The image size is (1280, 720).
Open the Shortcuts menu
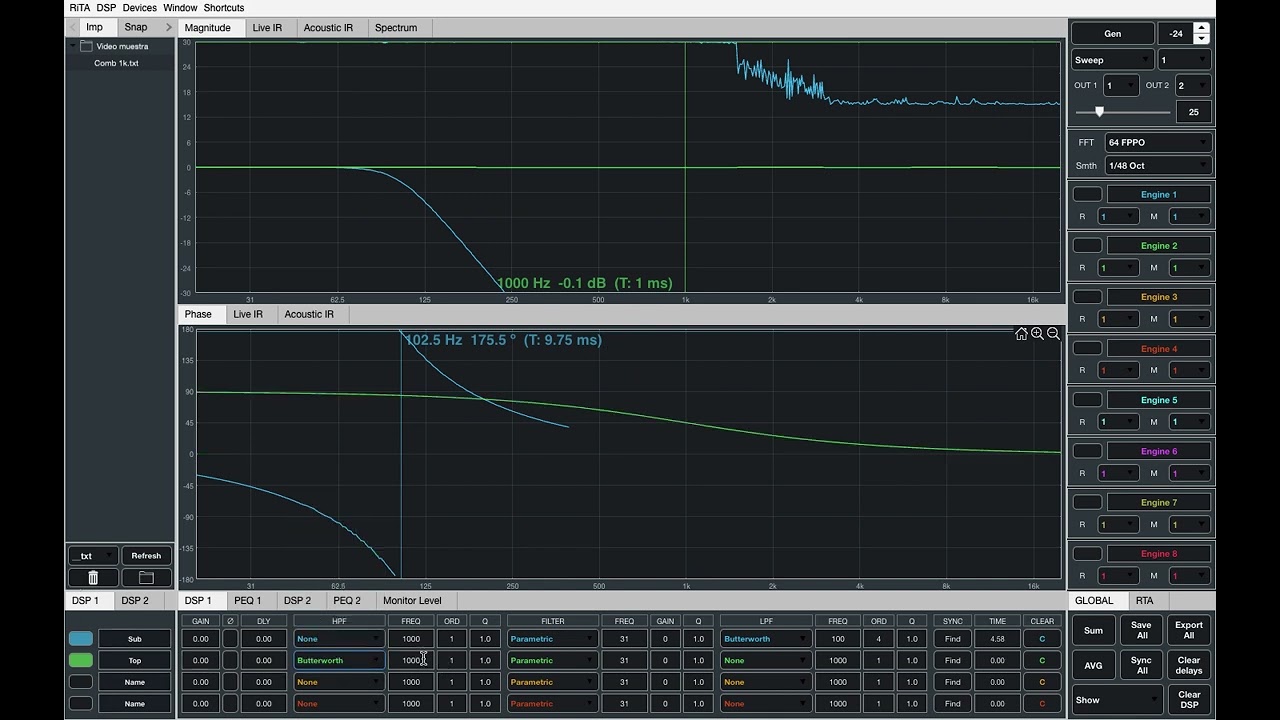[224, 8]
